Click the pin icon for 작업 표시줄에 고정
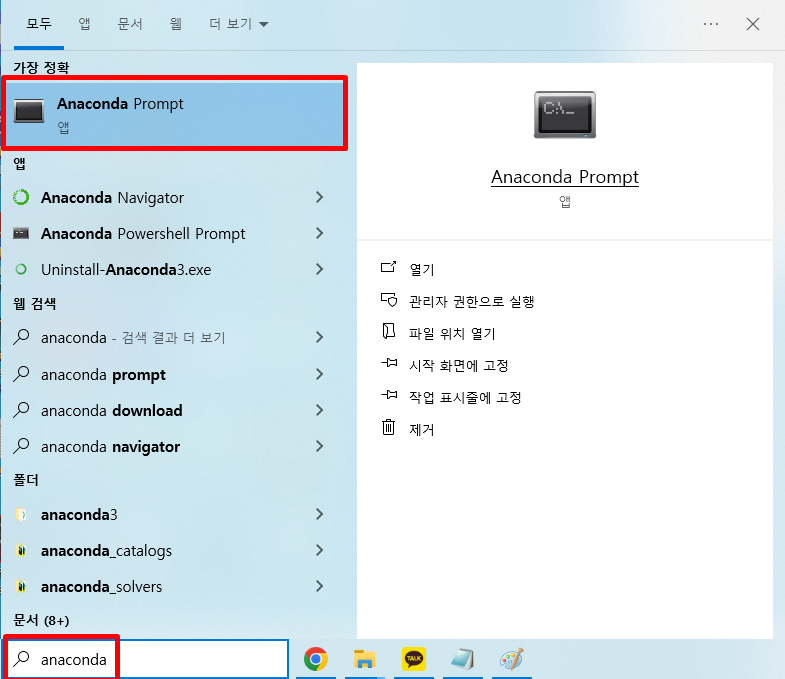Image resolution: width=785 pixels, height=679 pixels. (x=389, y=395)
